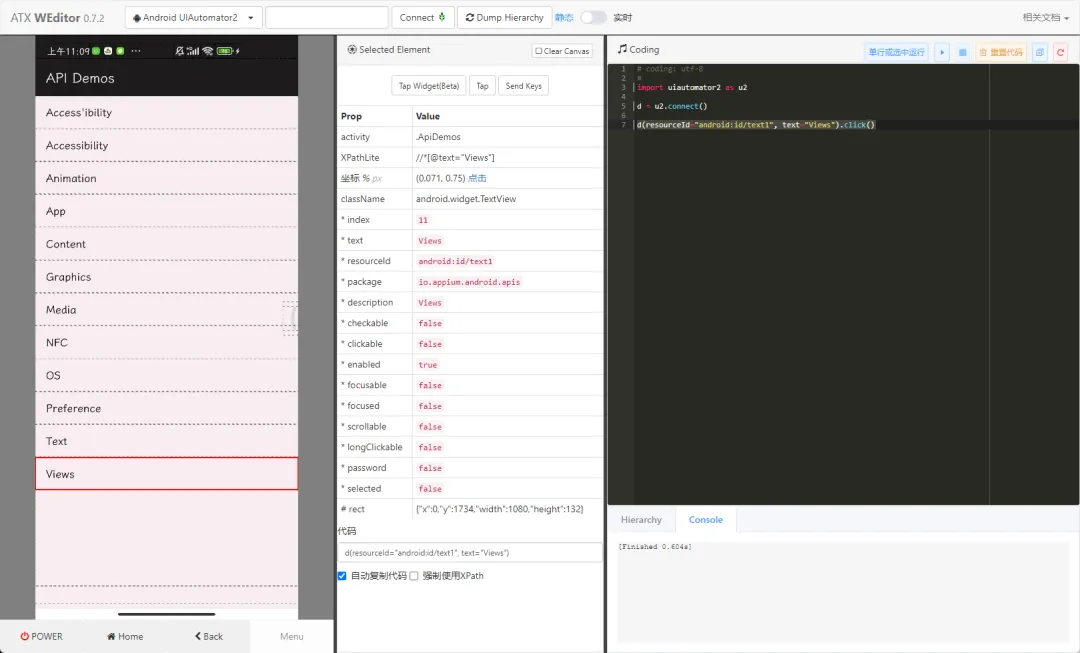
Task: Click the reset code button with trash icon
Action: 1001,52
